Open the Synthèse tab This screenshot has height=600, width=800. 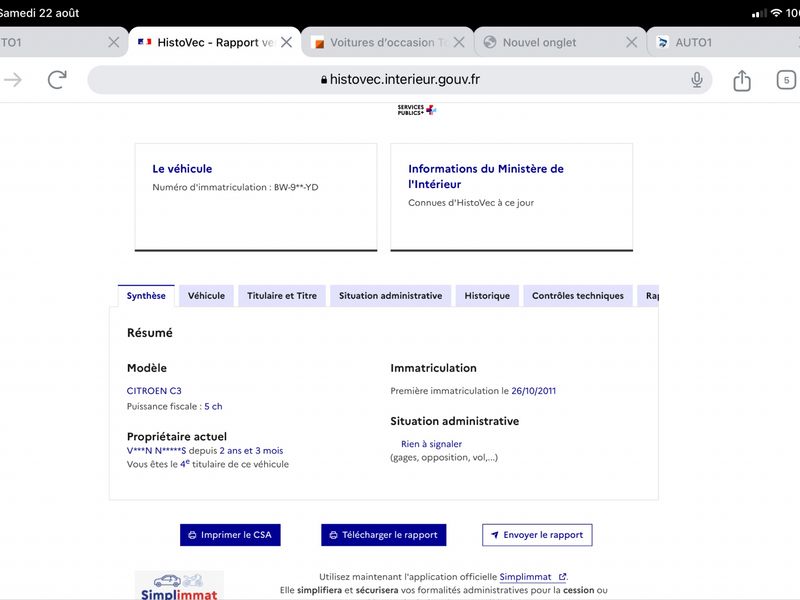(146, 296)
